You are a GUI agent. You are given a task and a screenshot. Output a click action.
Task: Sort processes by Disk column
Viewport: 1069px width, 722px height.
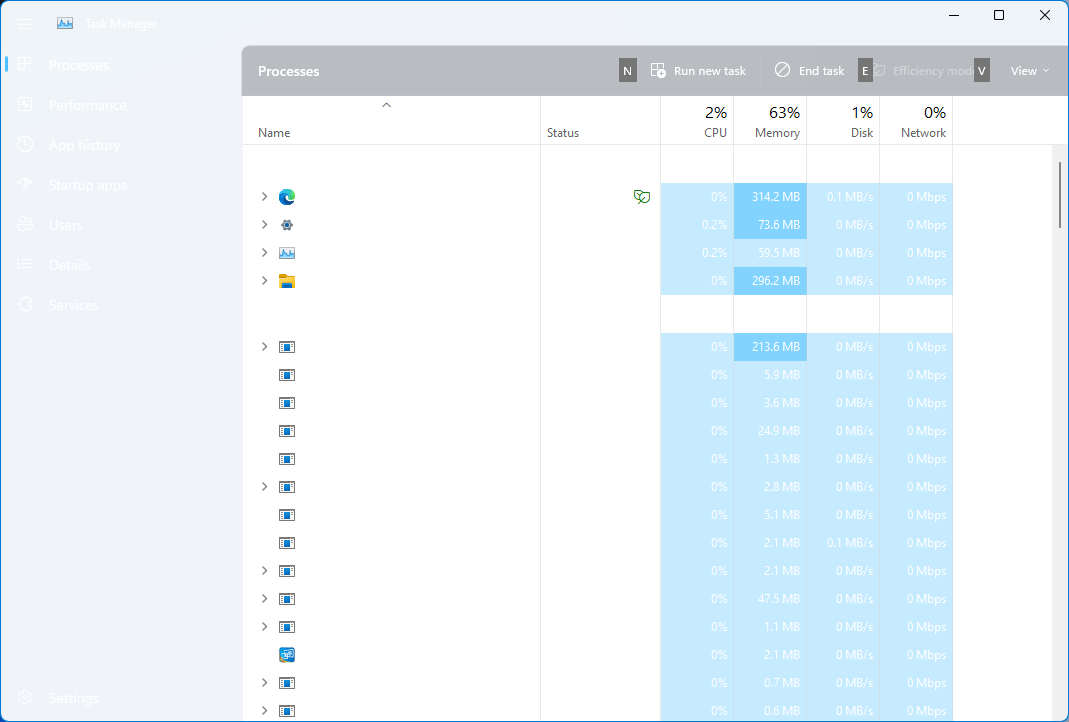click(x=843, y=121)
